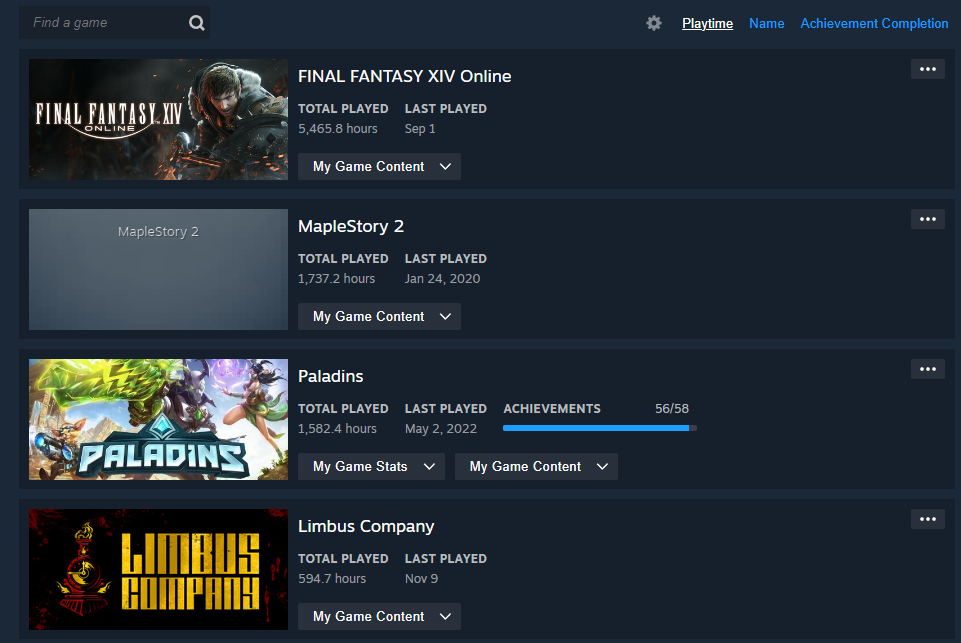
Task: Click the May 2, 2022 last played date
Action: [x=441, y=429]
